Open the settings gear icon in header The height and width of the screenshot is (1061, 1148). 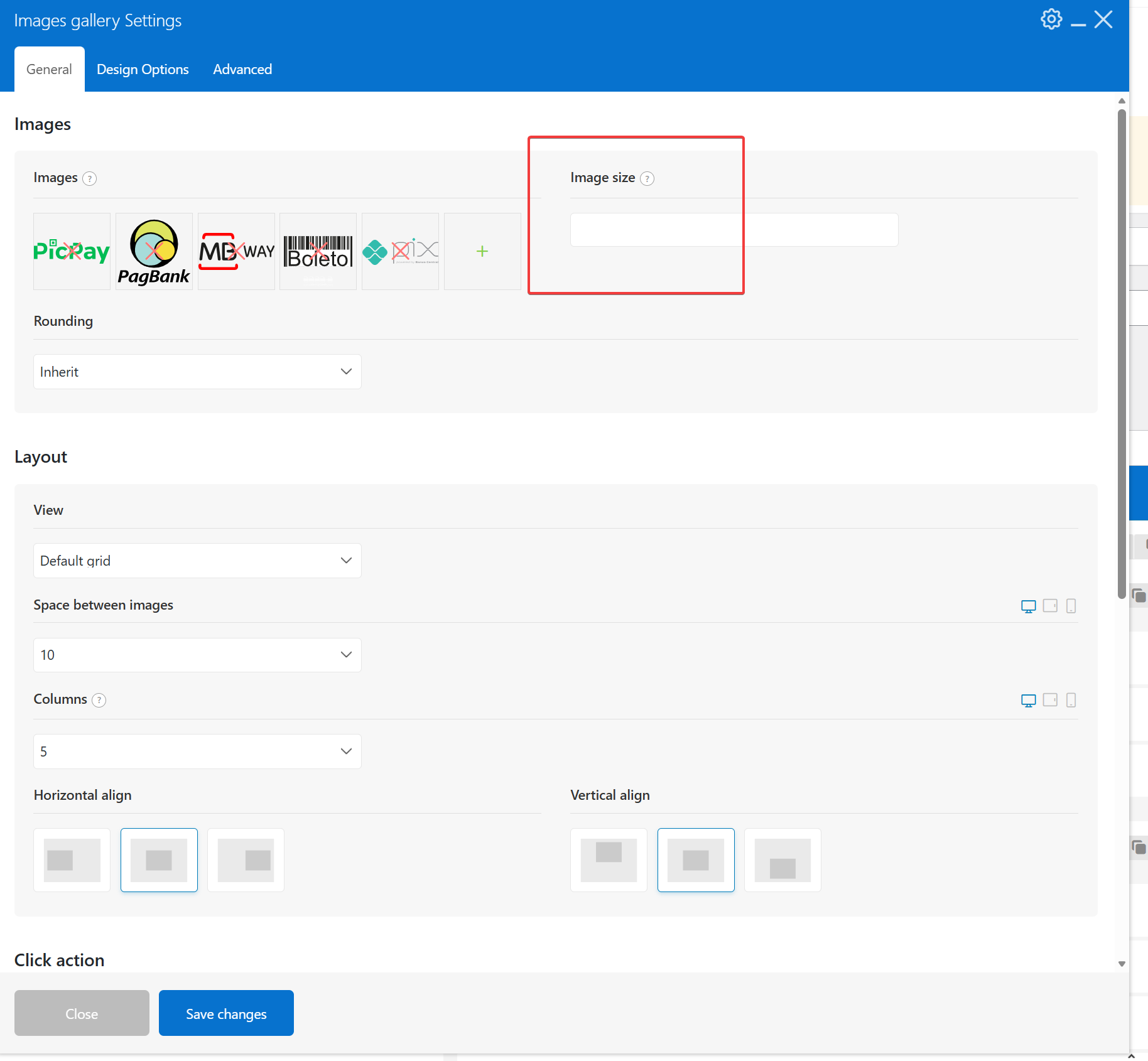1051,19
